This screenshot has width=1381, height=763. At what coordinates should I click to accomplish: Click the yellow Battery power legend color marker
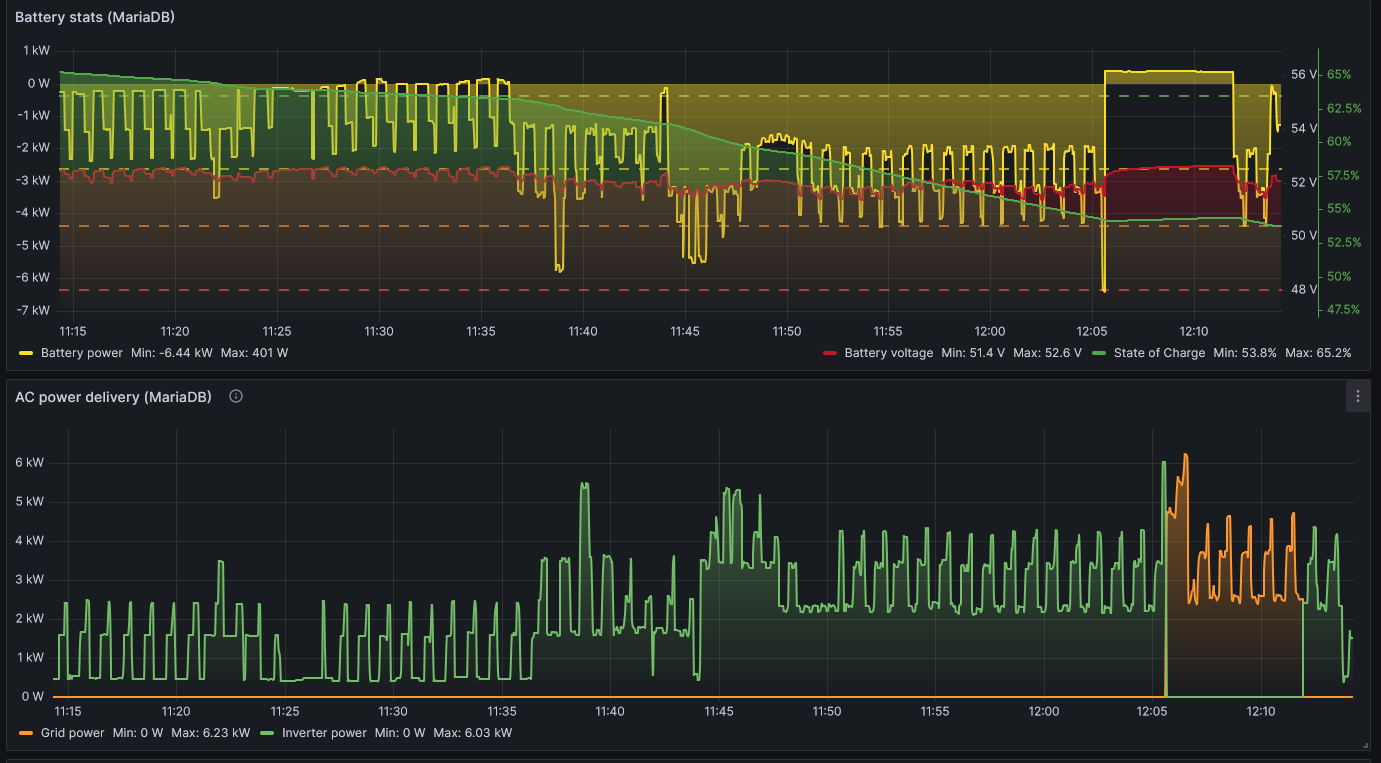[x=26, y=353]
